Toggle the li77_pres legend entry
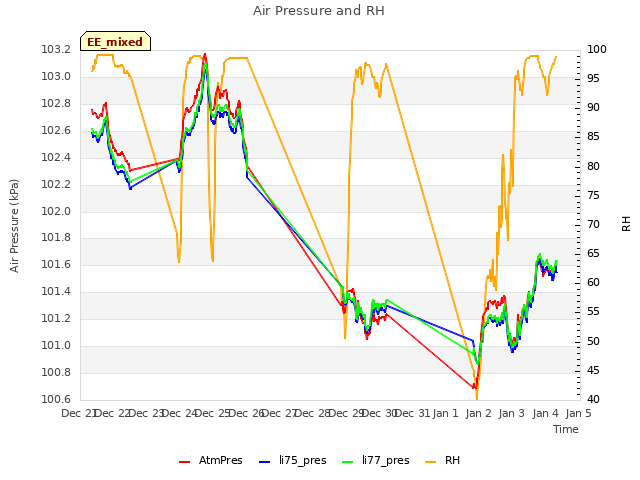The height and width of the screenshot is (480, 640). (x=376, y=460)
